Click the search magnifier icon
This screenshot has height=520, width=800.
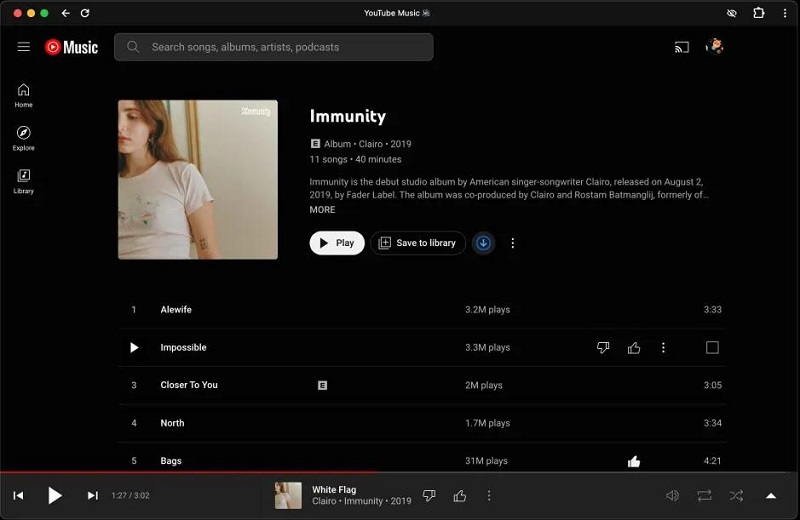[x=133, y=47]
